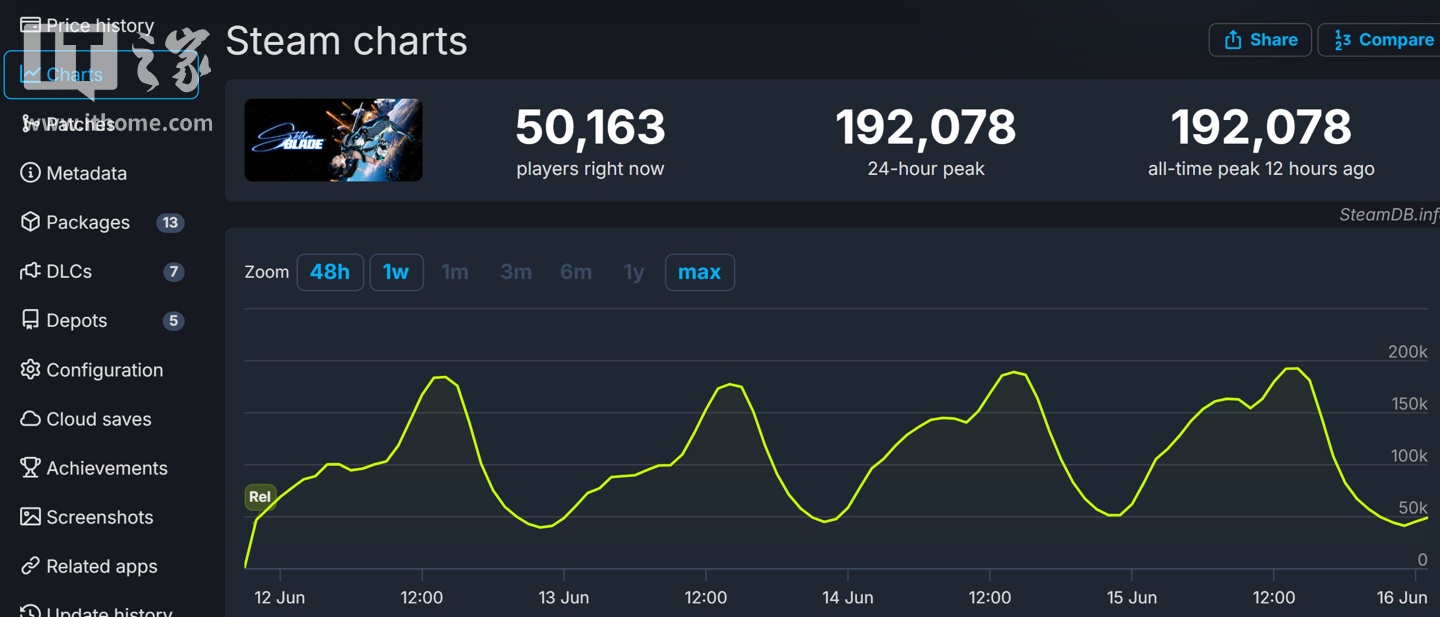
Task: Set chart zoom to 48h
Action: click(x=330, y=272)
